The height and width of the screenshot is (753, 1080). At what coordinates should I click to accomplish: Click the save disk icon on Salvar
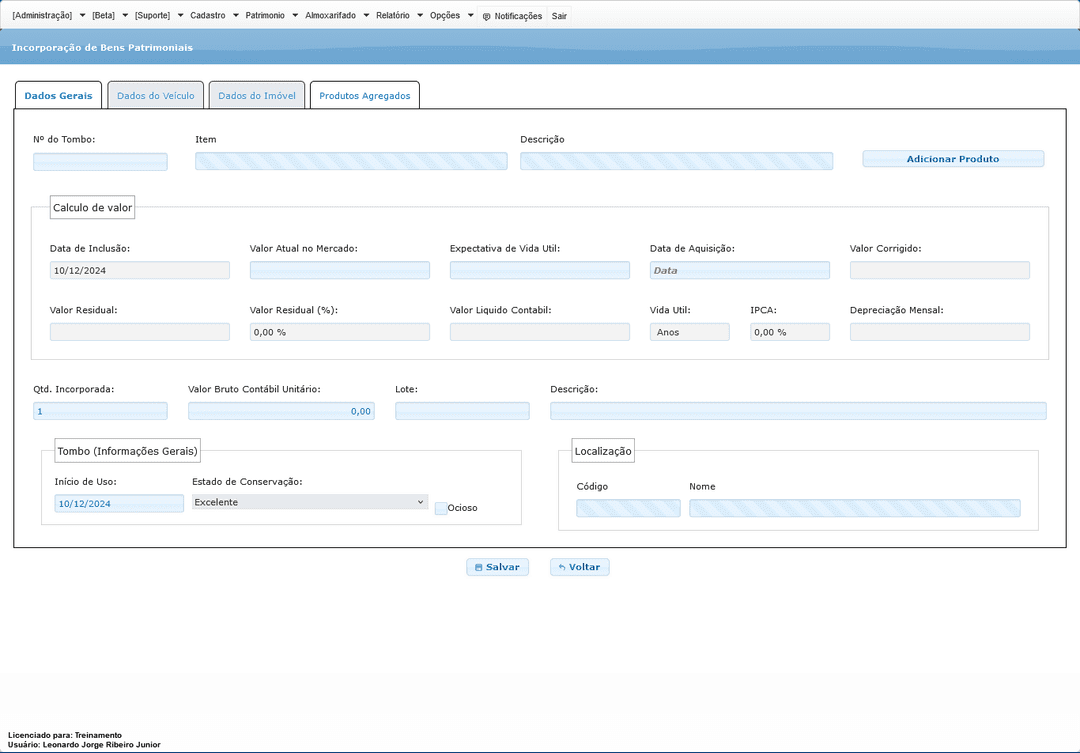(479, 568)
